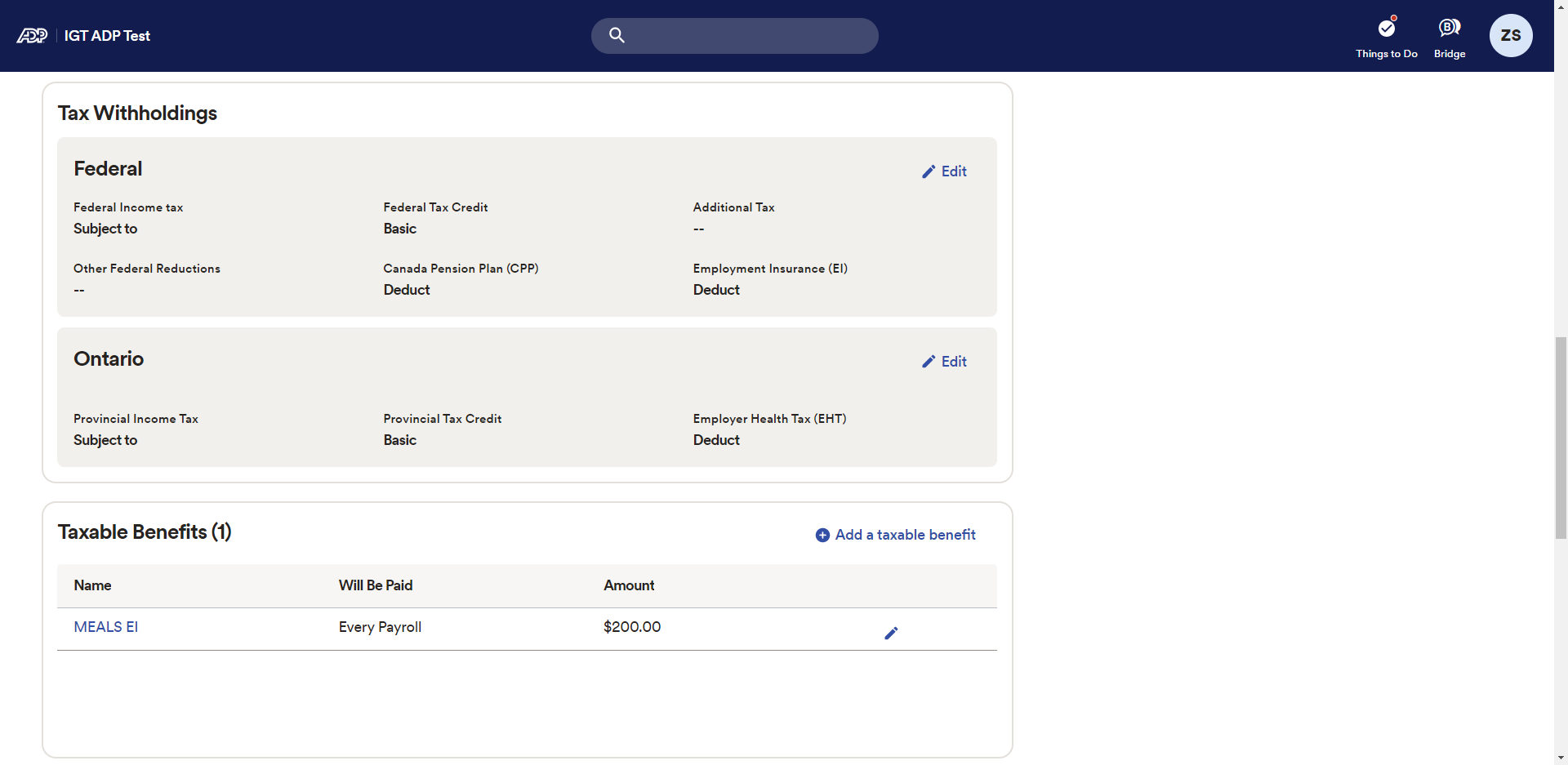The height and width of the screenshot is (765, 1568).
Task: Click the pencil icon beside Federal Edit
Action: (929, 171)
